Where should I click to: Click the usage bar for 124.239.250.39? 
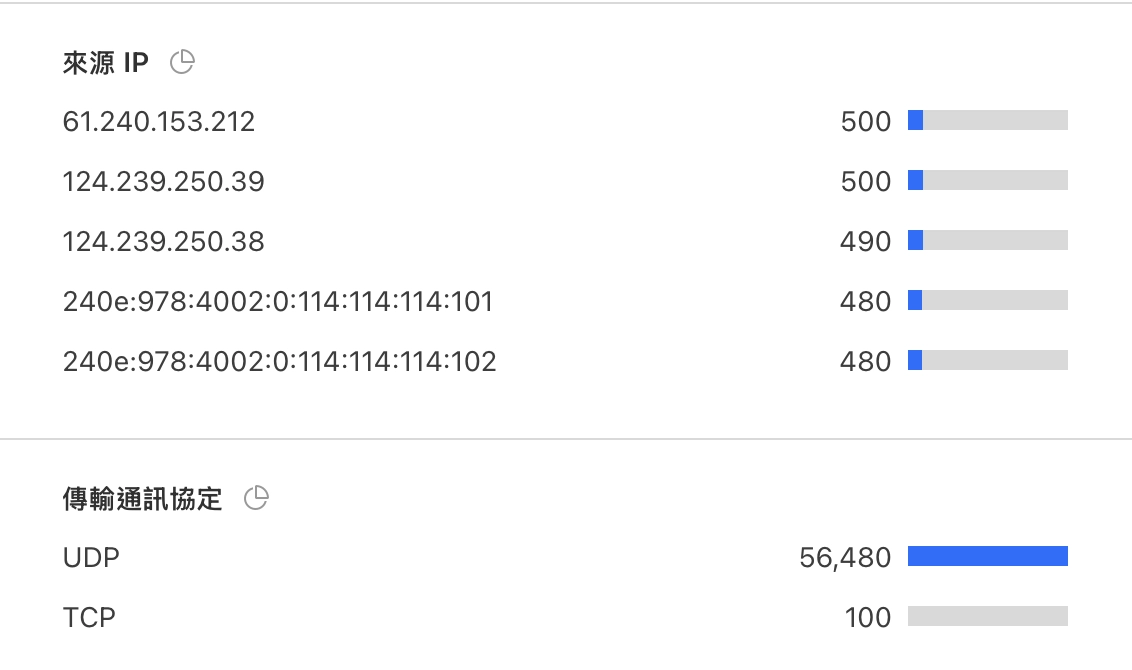coord(988,180)
